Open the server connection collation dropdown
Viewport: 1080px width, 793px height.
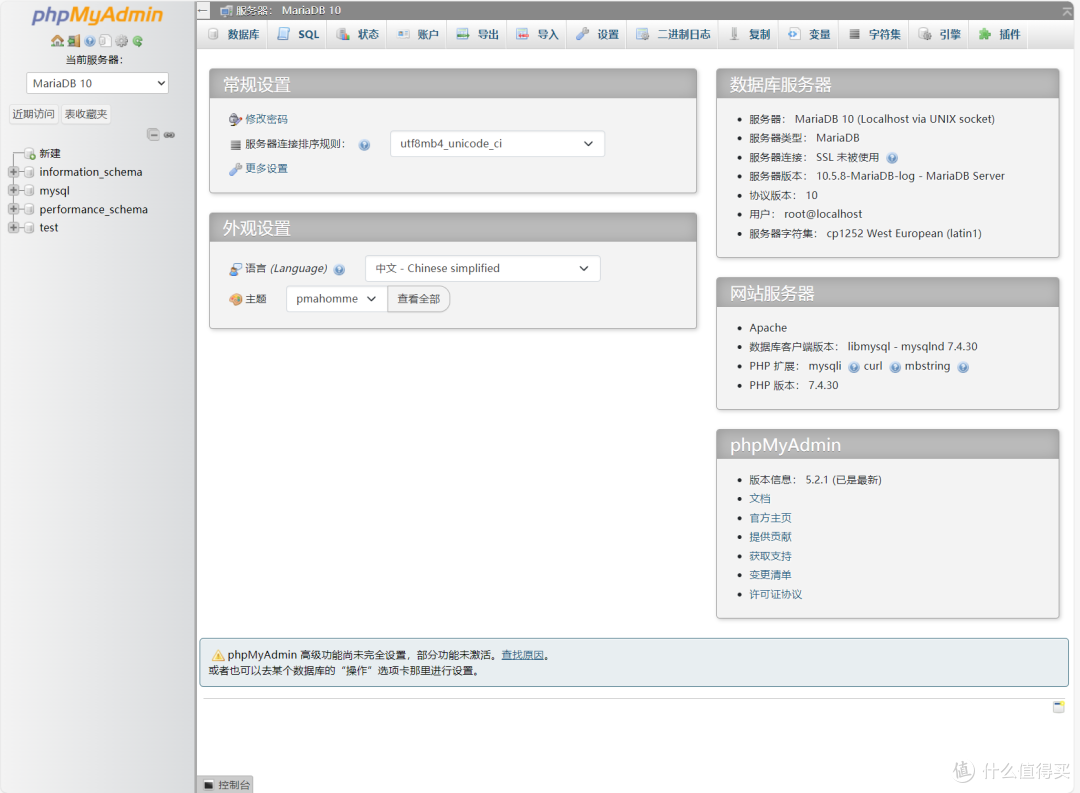click(x=496, y=144)
